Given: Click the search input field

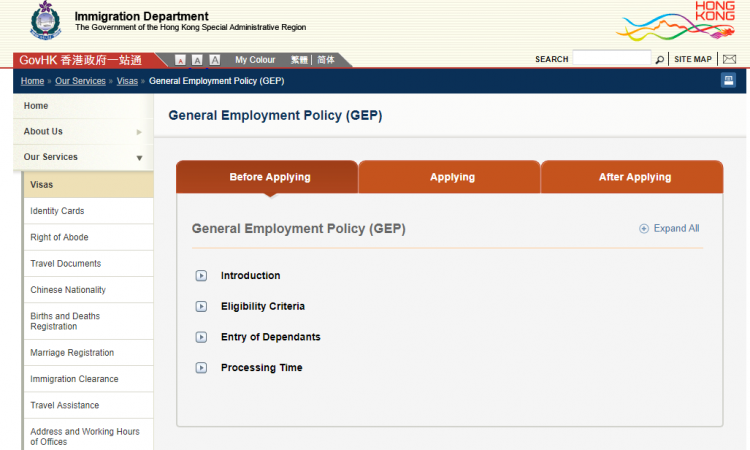Looking at the screenshot, I should click(611, 60).
